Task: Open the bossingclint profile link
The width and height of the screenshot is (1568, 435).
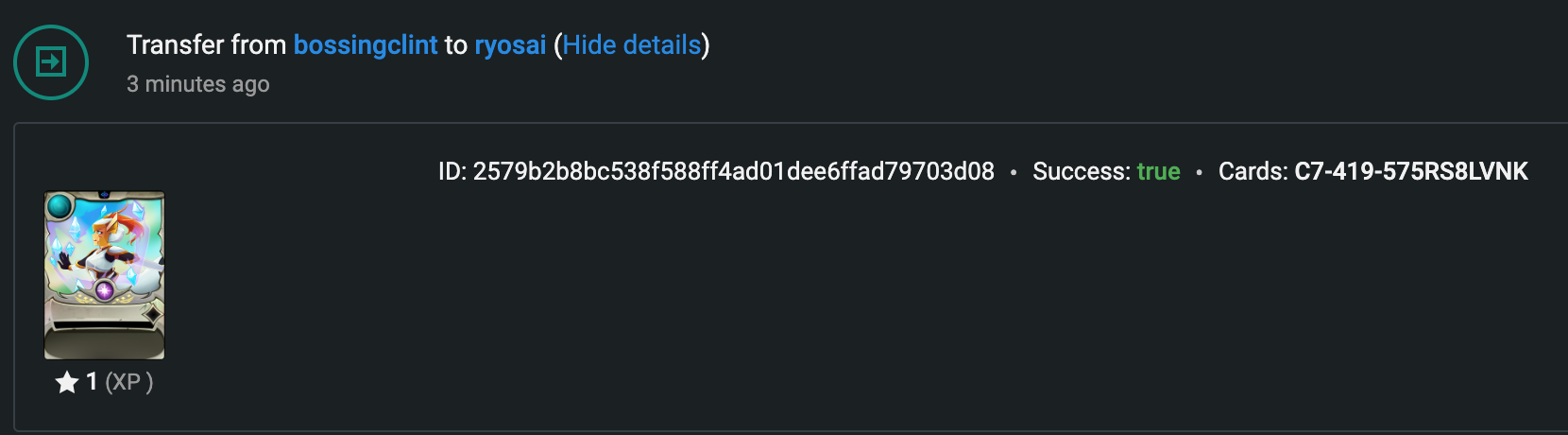Action: (366, 44)
